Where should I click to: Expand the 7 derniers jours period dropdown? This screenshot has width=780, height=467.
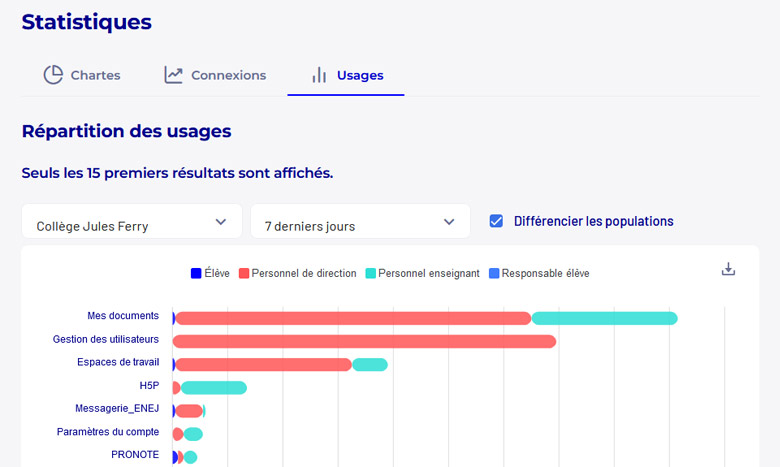(360, 222)
